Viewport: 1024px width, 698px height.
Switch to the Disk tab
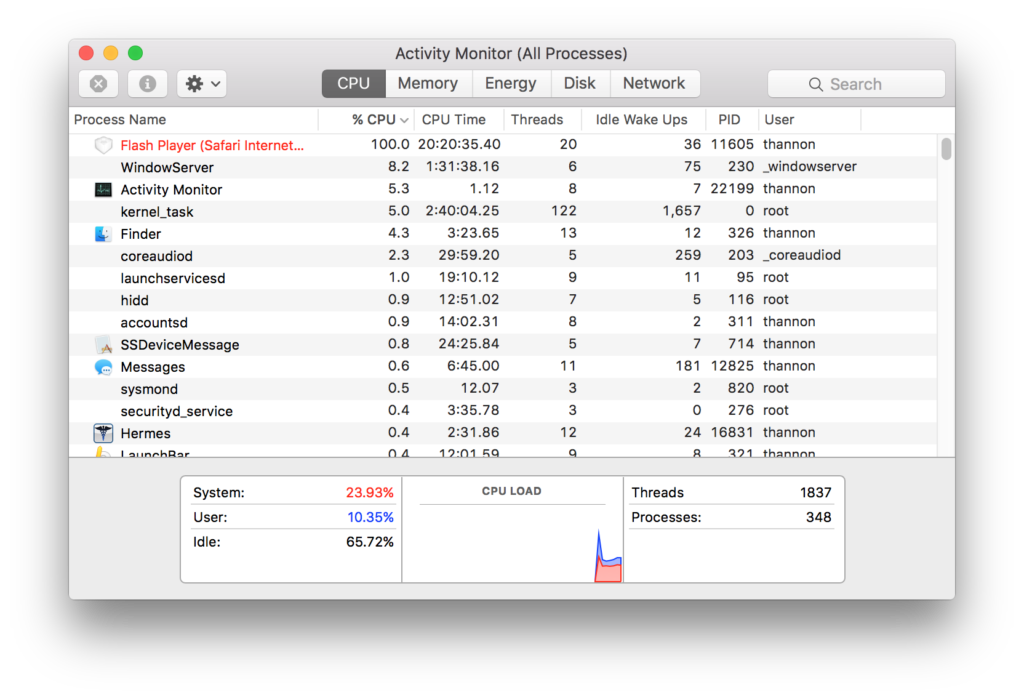click(x=580, y=84)
